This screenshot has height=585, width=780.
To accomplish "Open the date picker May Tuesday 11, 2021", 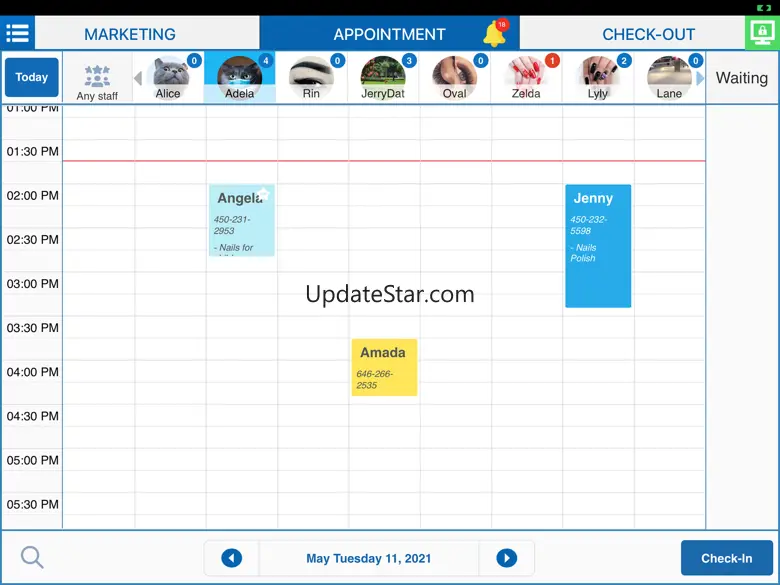I will coord(369,558).
